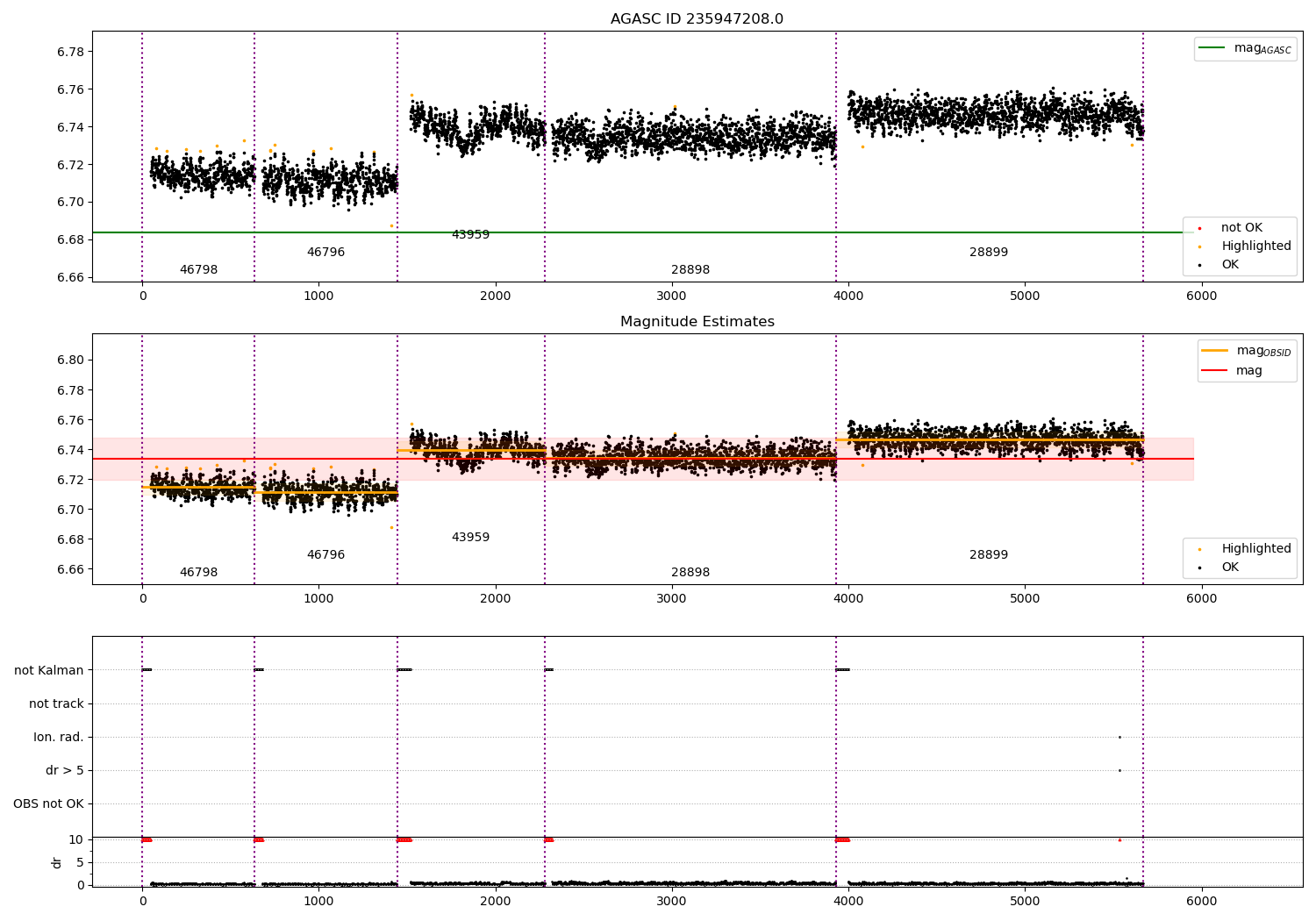
Task: Click the 'not Kalman' axis label
Action: pos(49,670)
